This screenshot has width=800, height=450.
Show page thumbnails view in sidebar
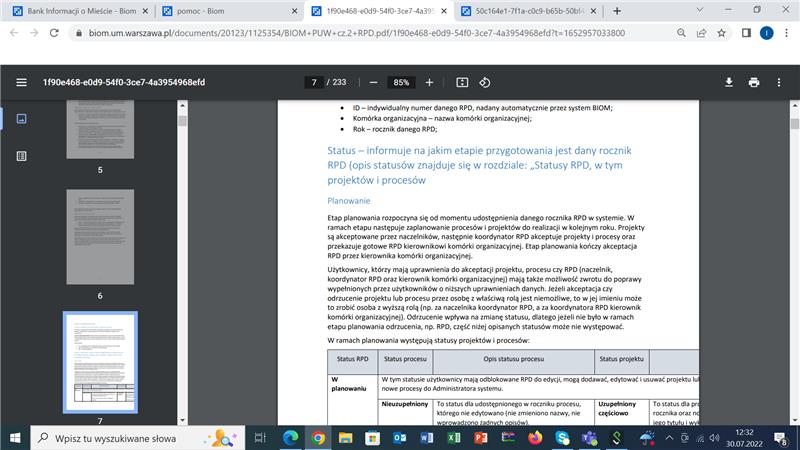click(x=22, y=118)
